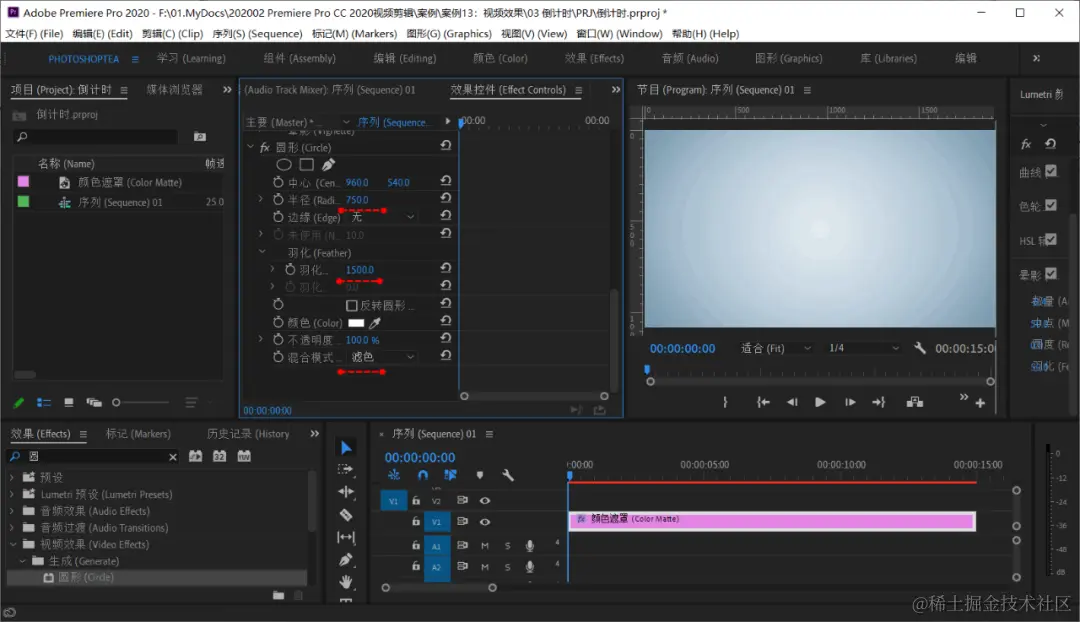Solo audio track A2
Screen dimensions: 1080x622
coord(508,567)
